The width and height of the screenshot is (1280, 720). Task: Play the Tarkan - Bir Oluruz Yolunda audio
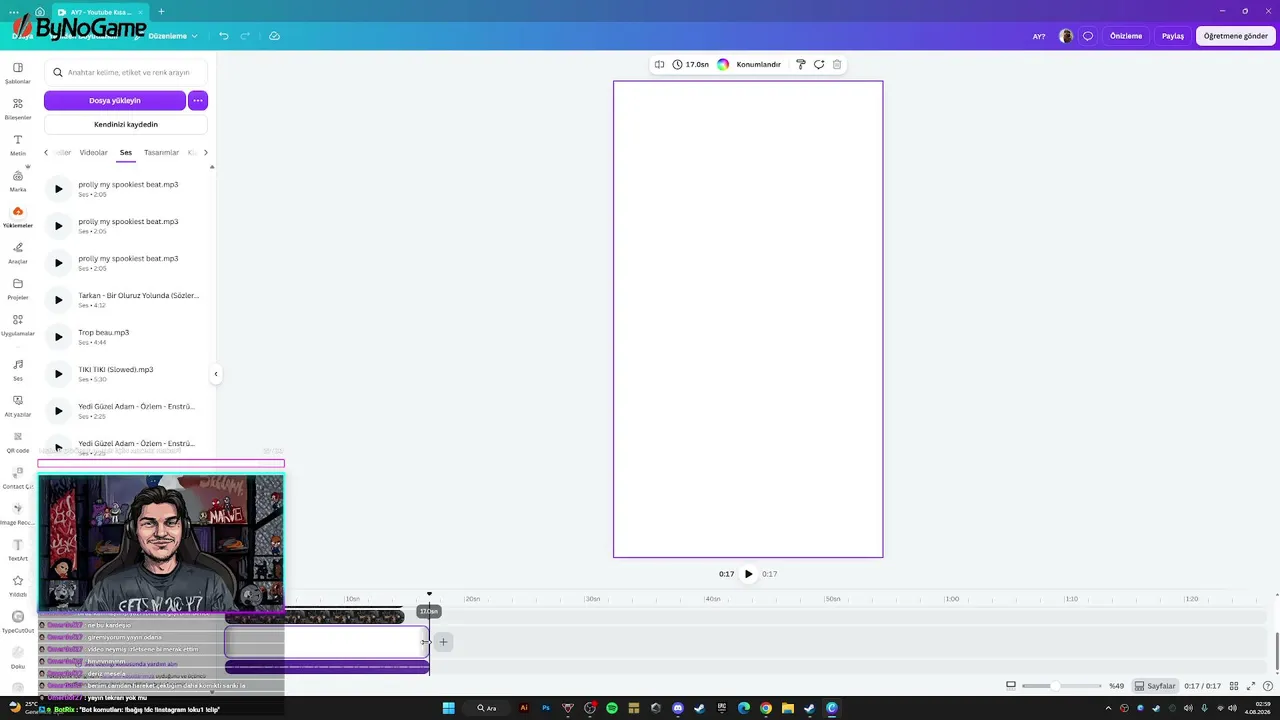click(58, 300)
